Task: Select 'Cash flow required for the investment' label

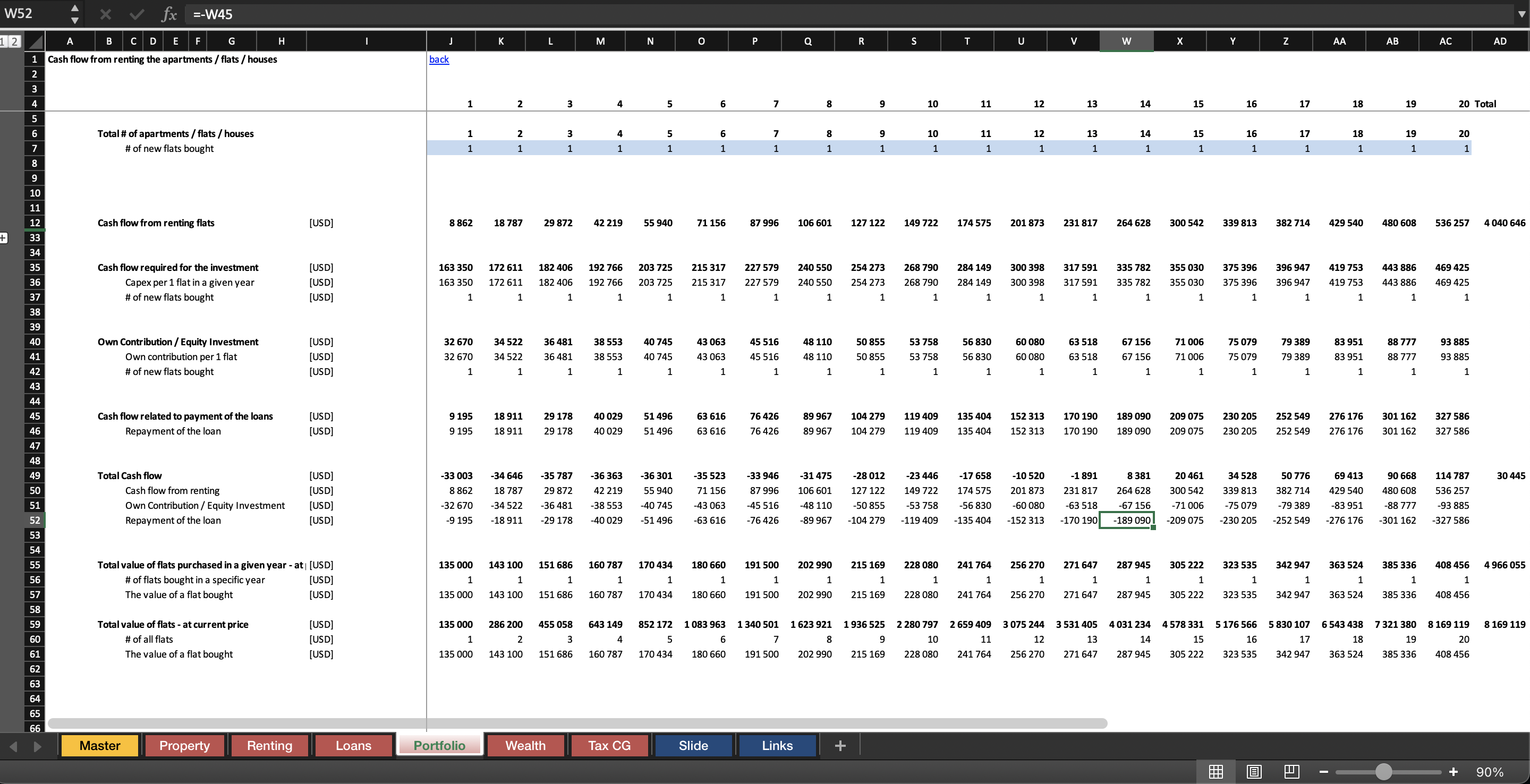Action: coord(177,267)
